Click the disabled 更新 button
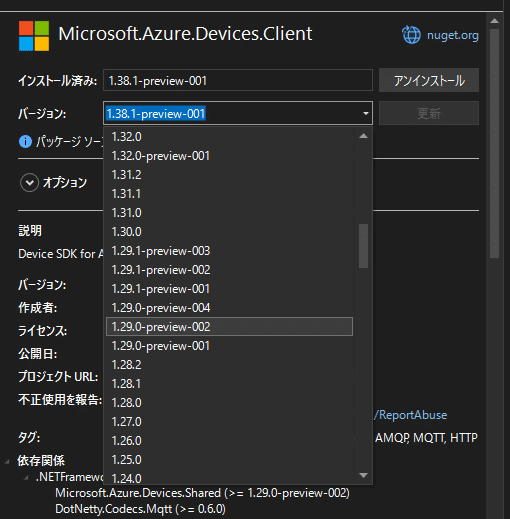This screenshot has height=519, width=510. [429, 113]
